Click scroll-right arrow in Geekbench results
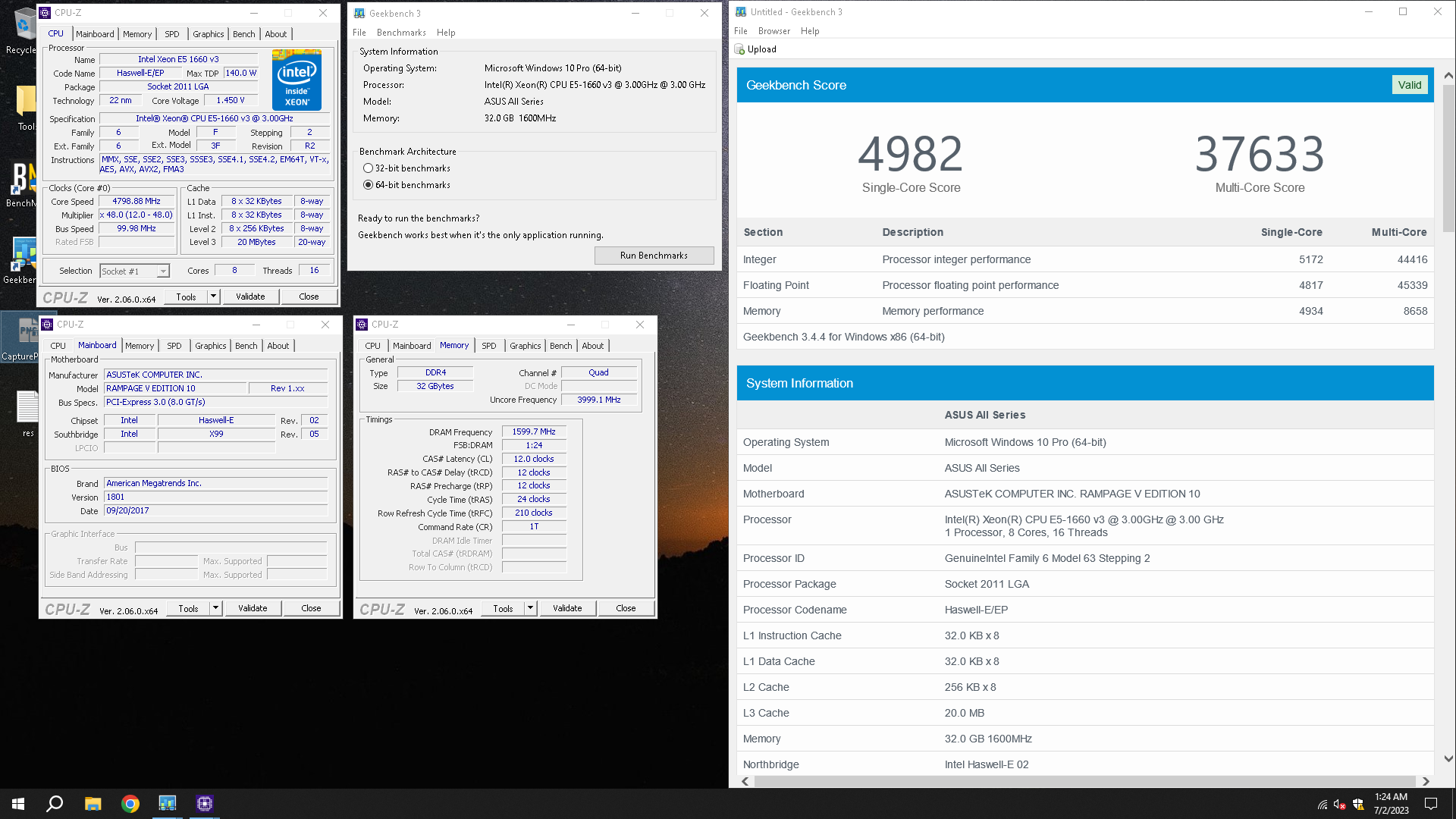 click(x=1426, y=781)
